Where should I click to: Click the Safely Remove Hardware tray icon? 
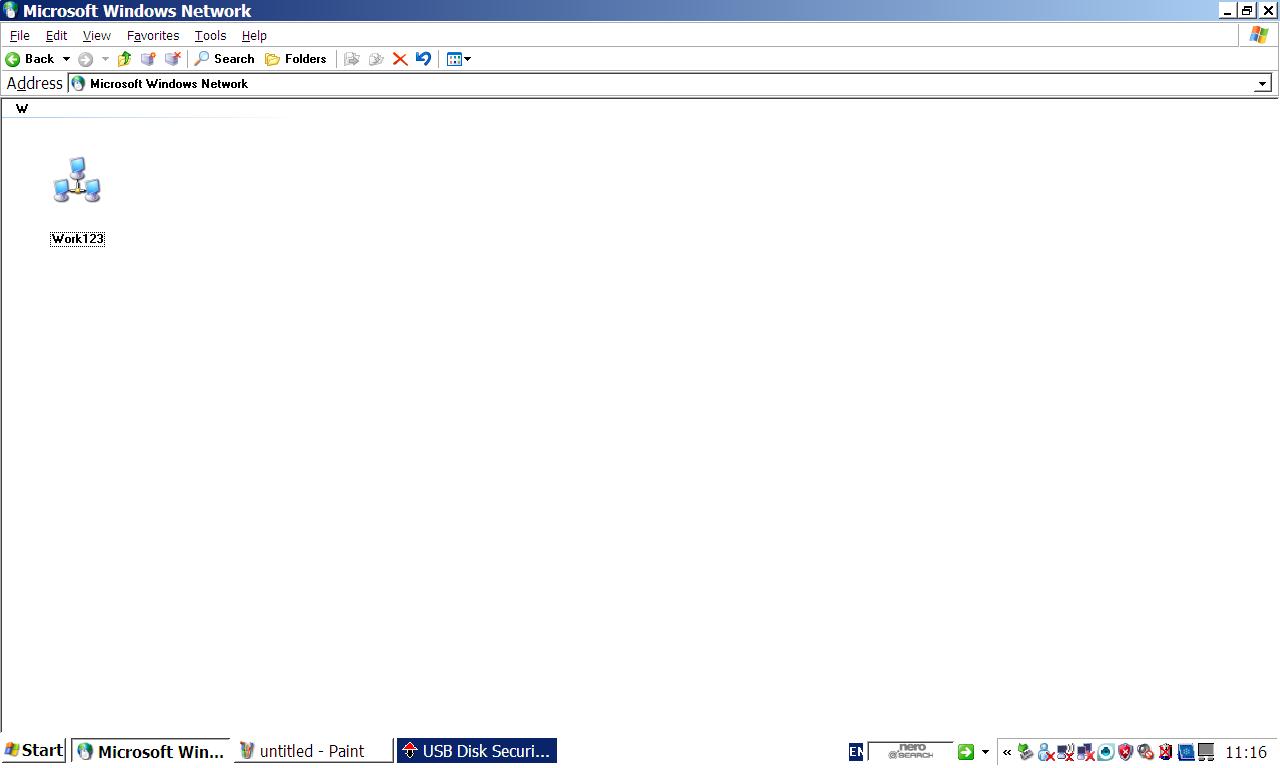pos(1025,752)
